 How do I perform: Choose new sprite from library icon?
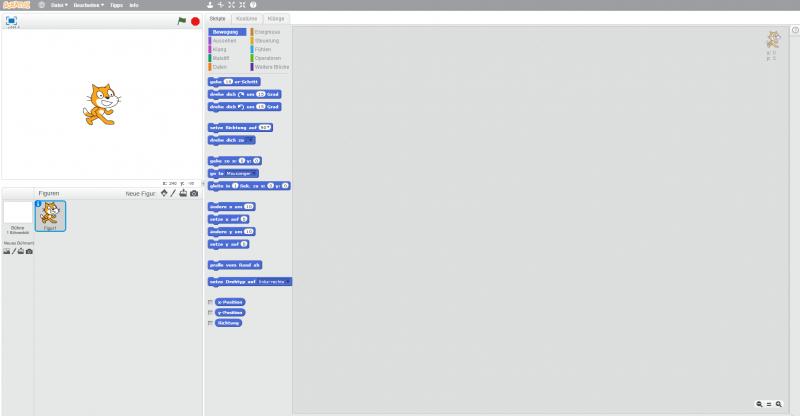tap(164, 193)
